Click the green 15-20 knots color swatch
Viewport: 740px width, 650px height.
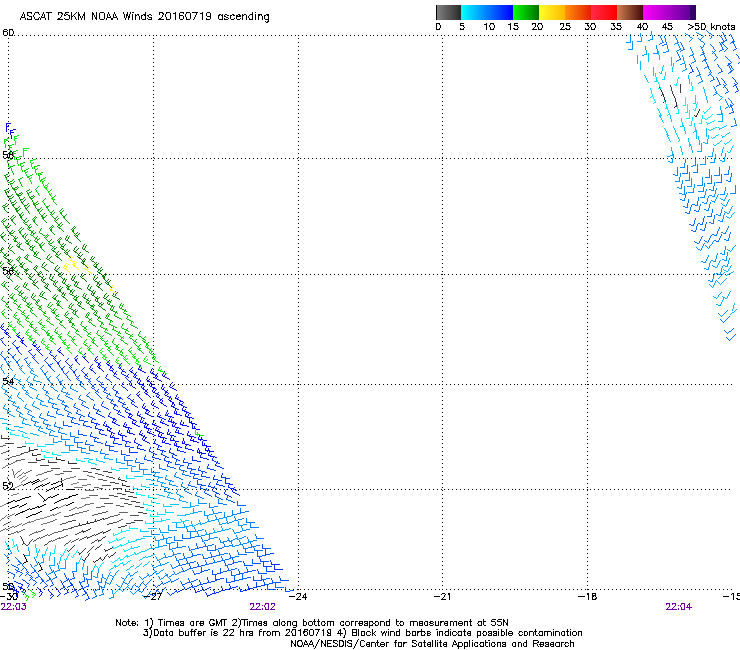coord(526,12)
